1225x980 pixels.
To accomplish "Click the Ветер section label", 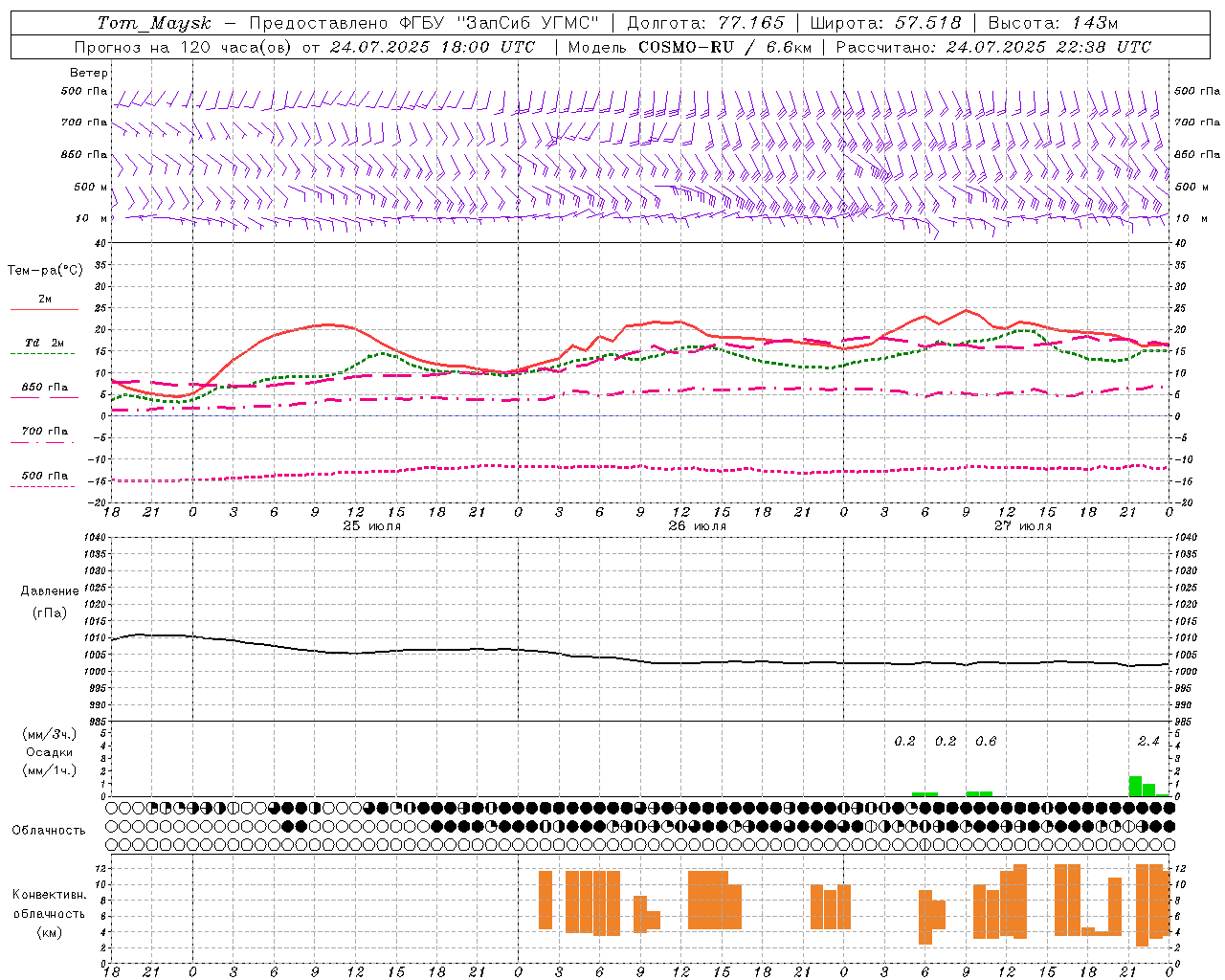I will (x=89, y=73).
